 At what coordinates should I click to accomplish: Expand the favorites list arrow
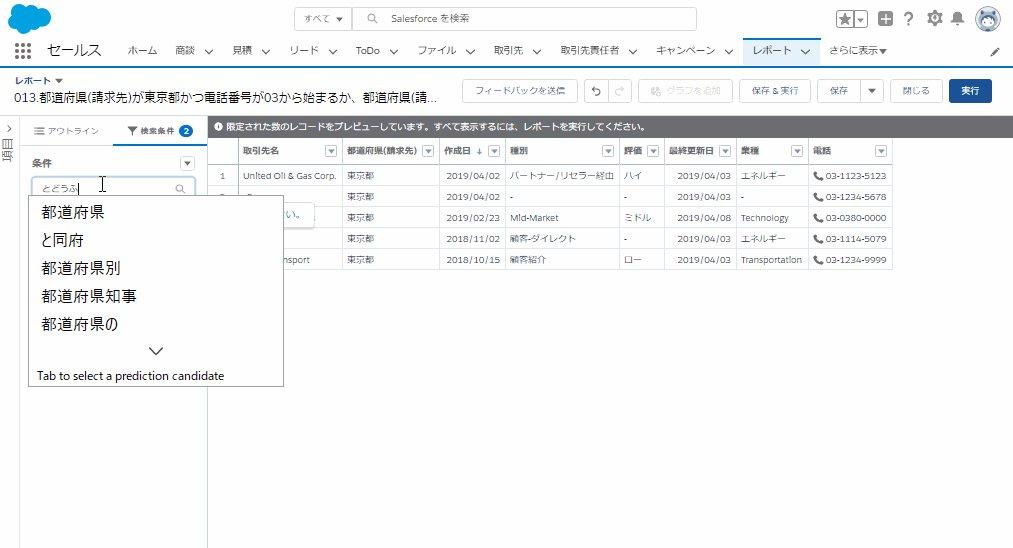tap(861, 19)
